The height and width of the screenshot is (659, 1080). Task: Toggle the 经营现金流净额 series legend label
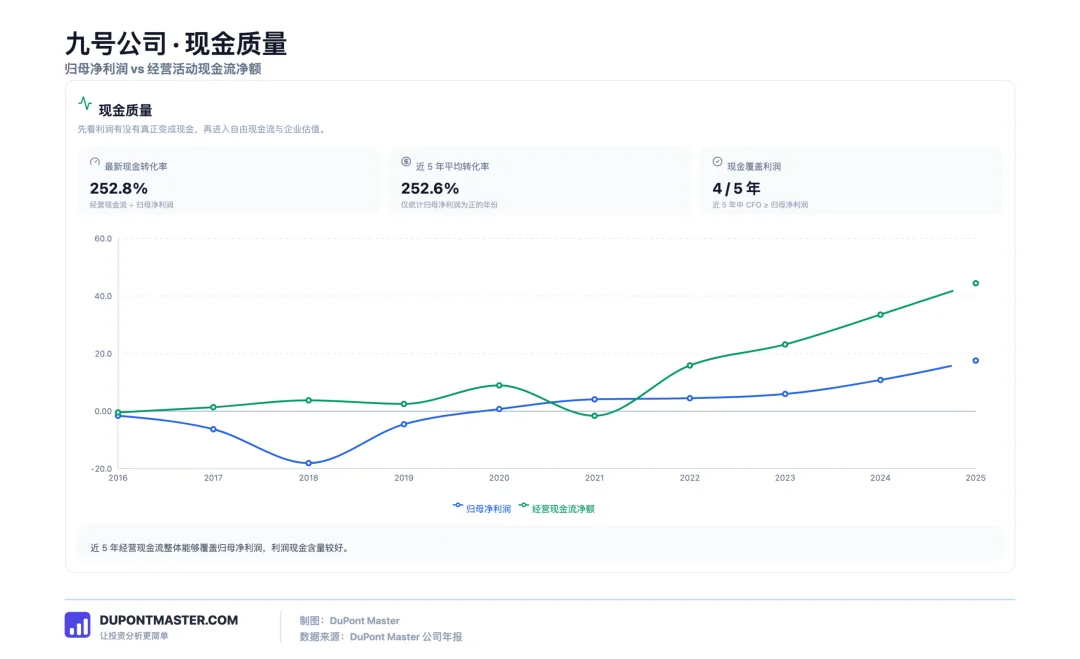pos(563,509)
